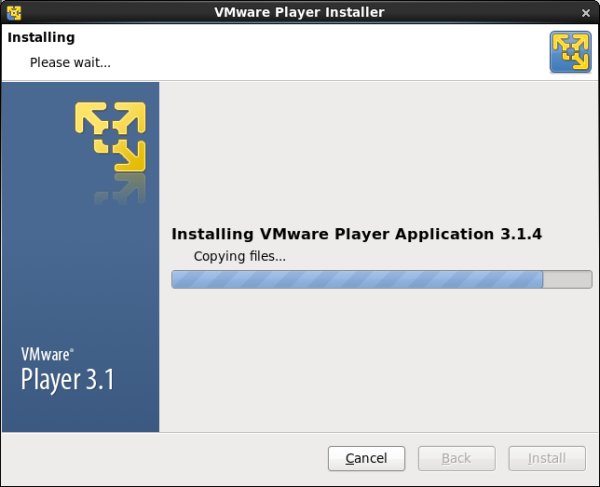Click the VMware logo in header corner

click(571, 52)
